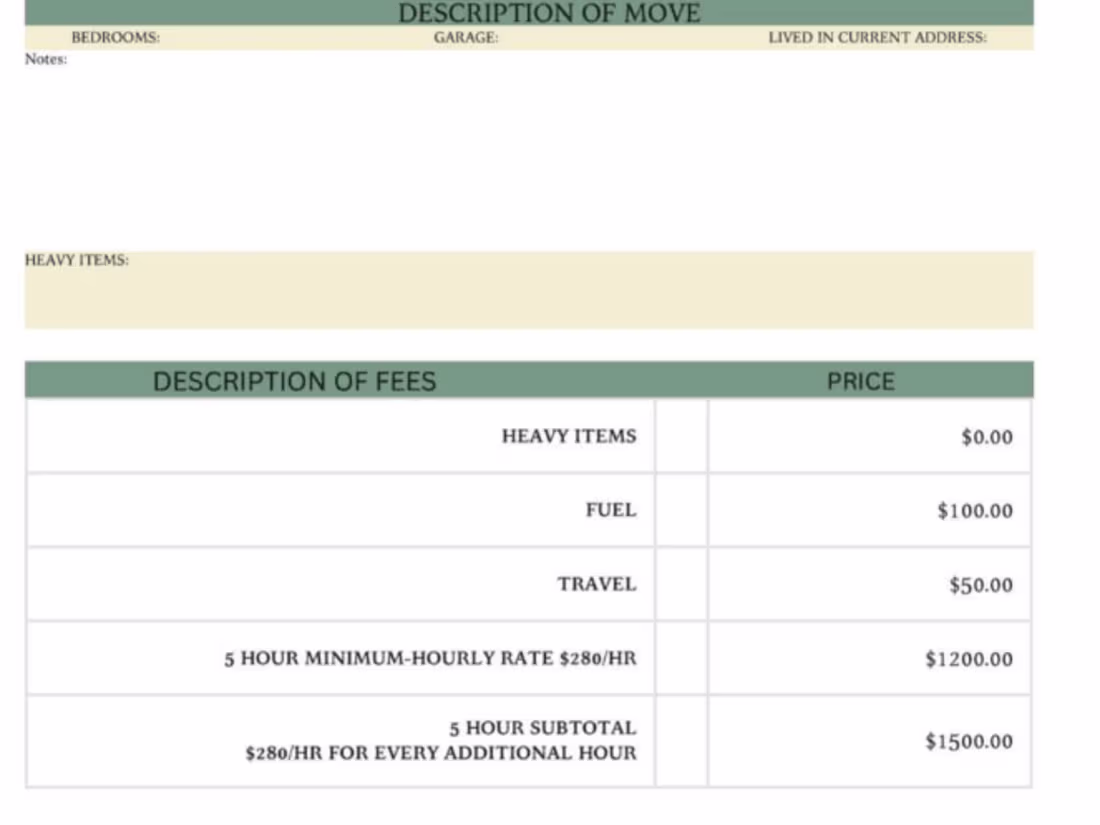This screenshot has width=1100, height=825.
Task: Click the $280/HR FOR EVERY ADDITIONAL HOUR line
Action: [441, 753]
